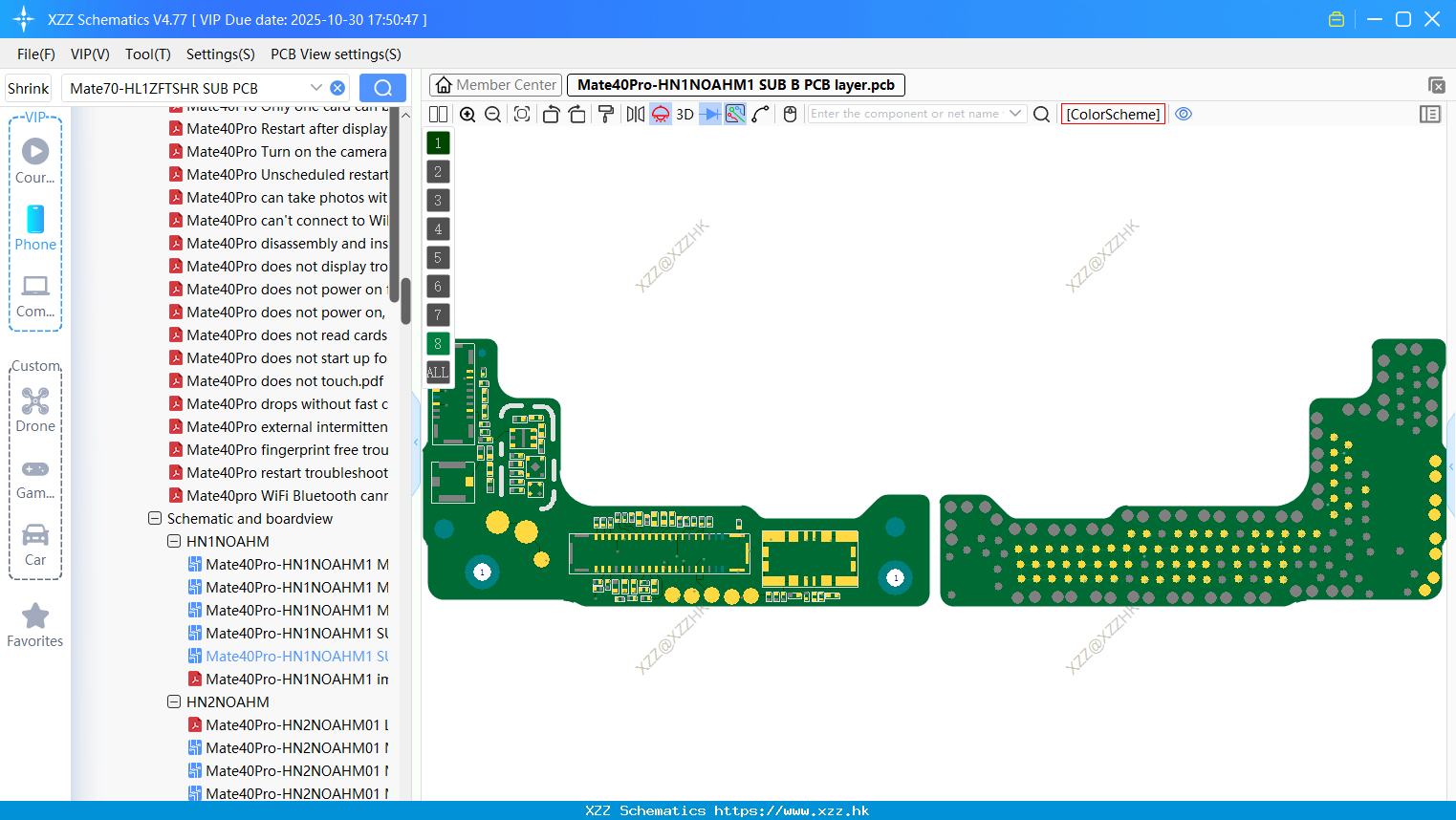Show ALL PCB layers
The width and height of the screenshot is (1456, 820).
click(438, 373)
